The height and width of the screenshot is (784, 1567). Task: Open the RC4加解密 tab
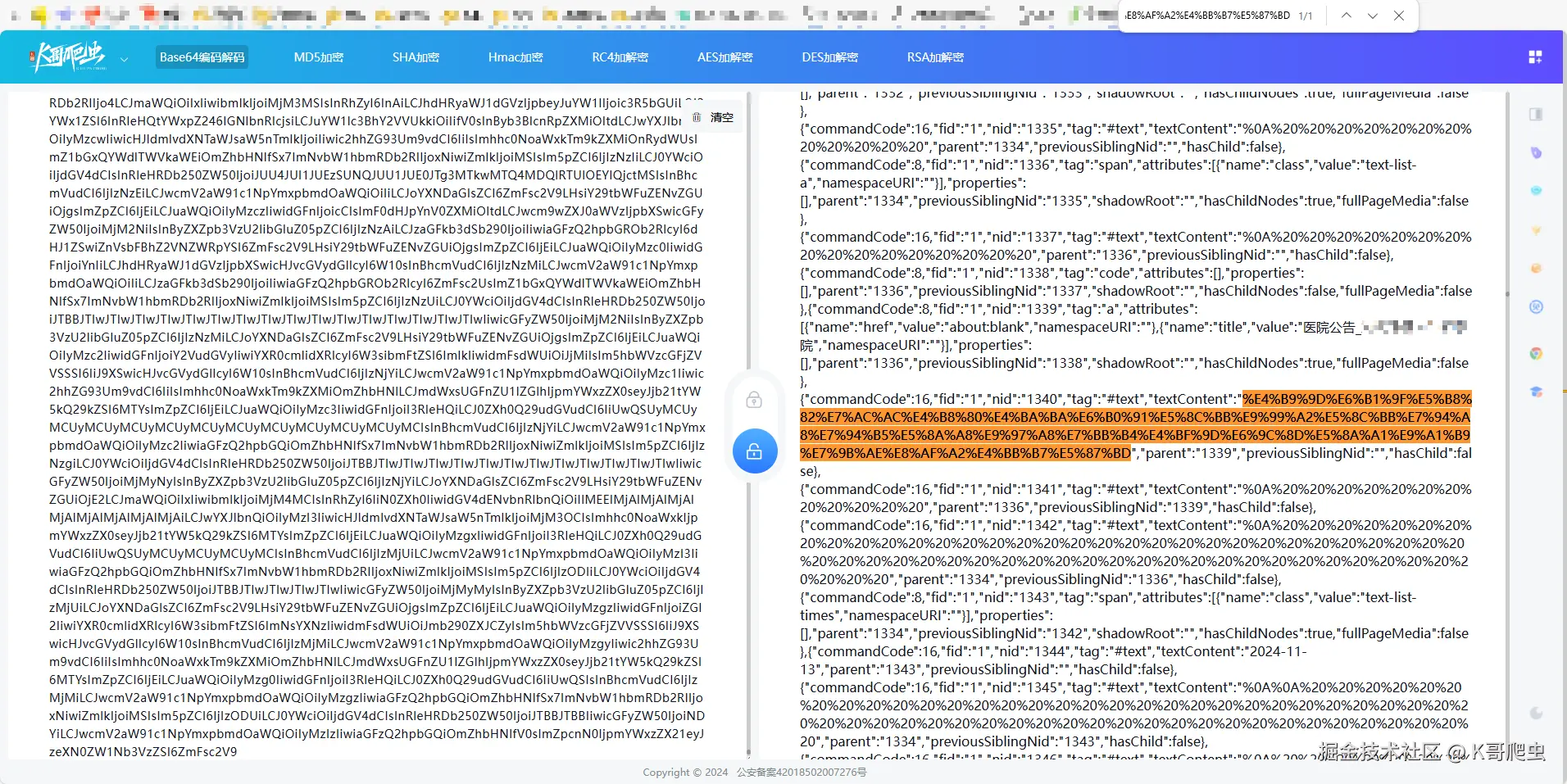tap(620, 57)
